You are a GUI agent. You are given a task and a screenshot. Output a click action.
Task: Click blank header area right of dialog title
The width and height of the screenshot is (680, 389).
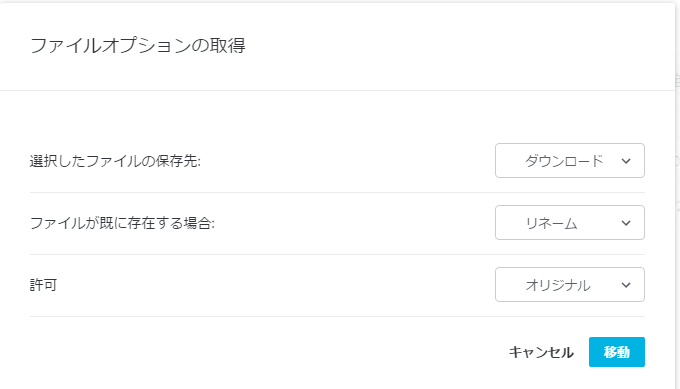pyautogui.click(x=455, y=46)
